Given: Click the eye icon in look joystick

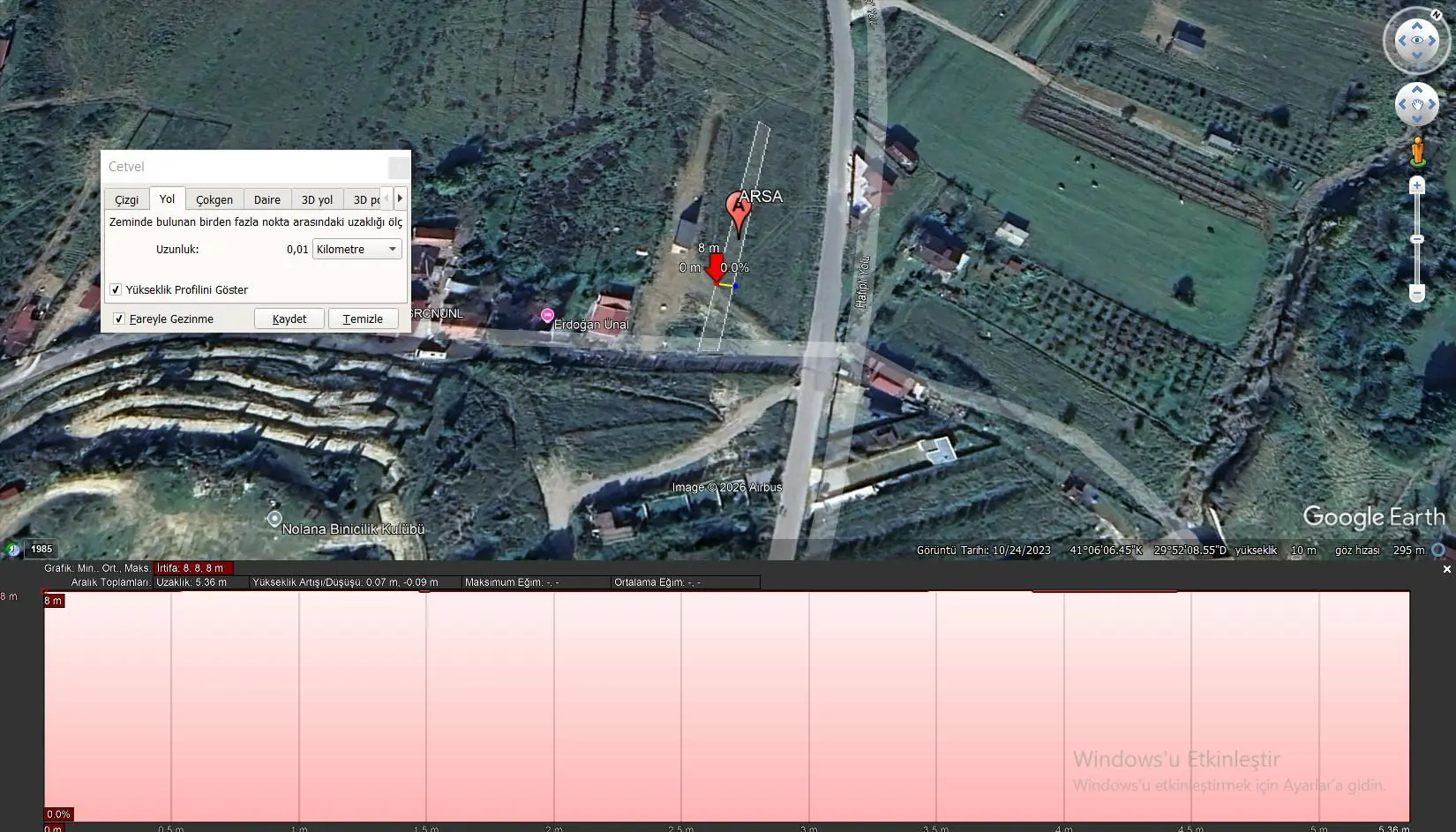Looking at the screenshot, I should [x=1417, y=41].
